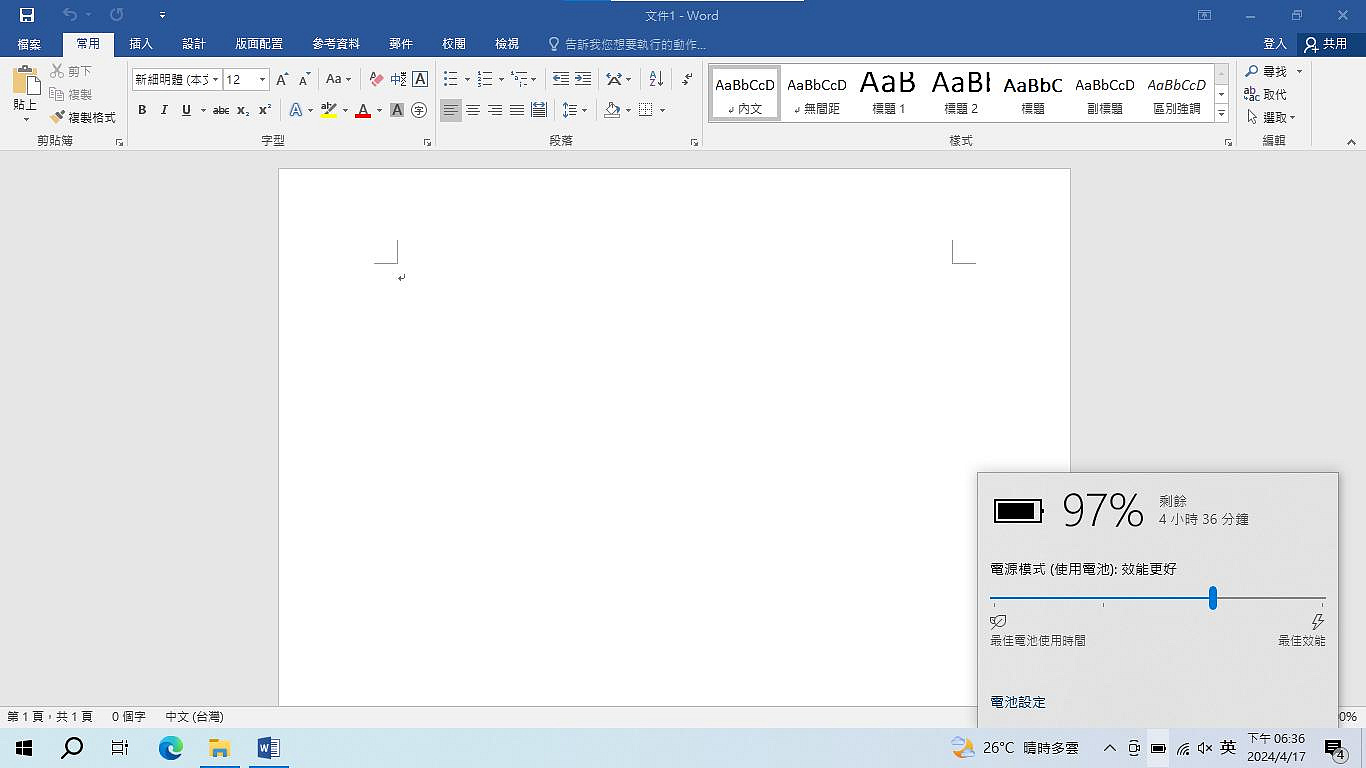
Task: Switch to the 參考資料 (References) tab
Action: point(336,44)
